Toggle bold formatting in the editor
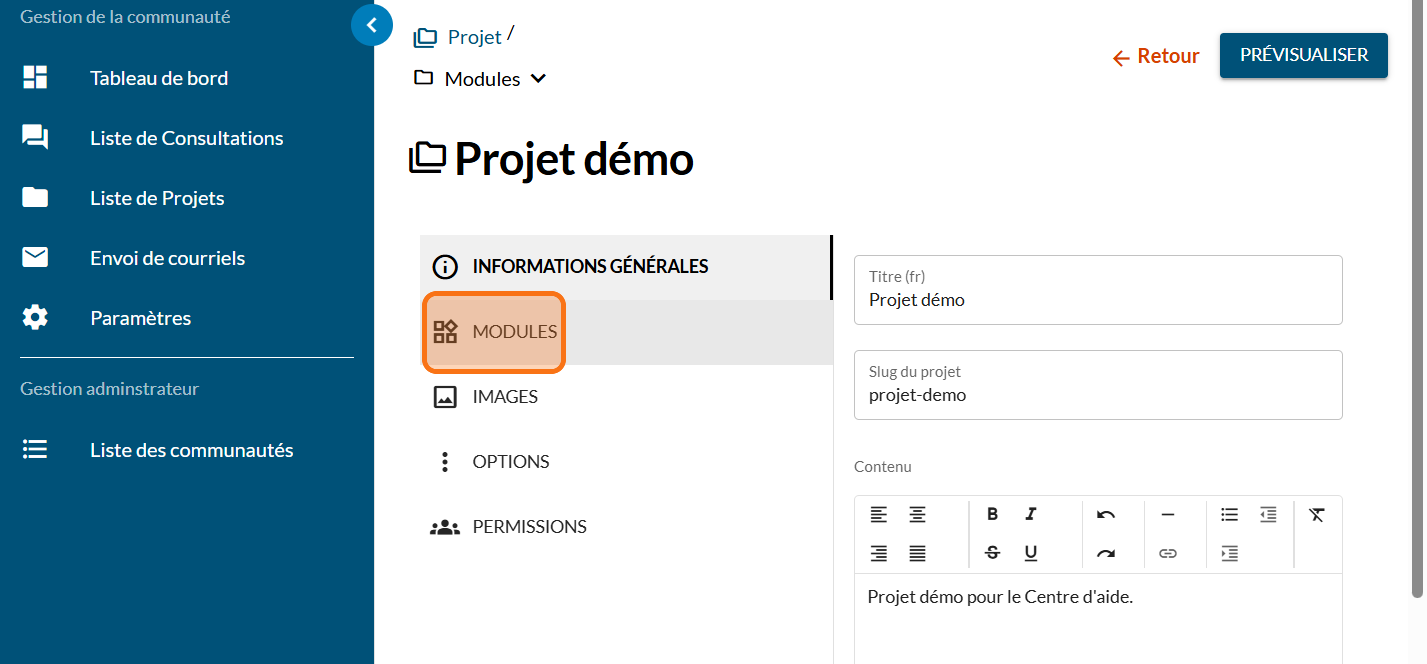 992,514
